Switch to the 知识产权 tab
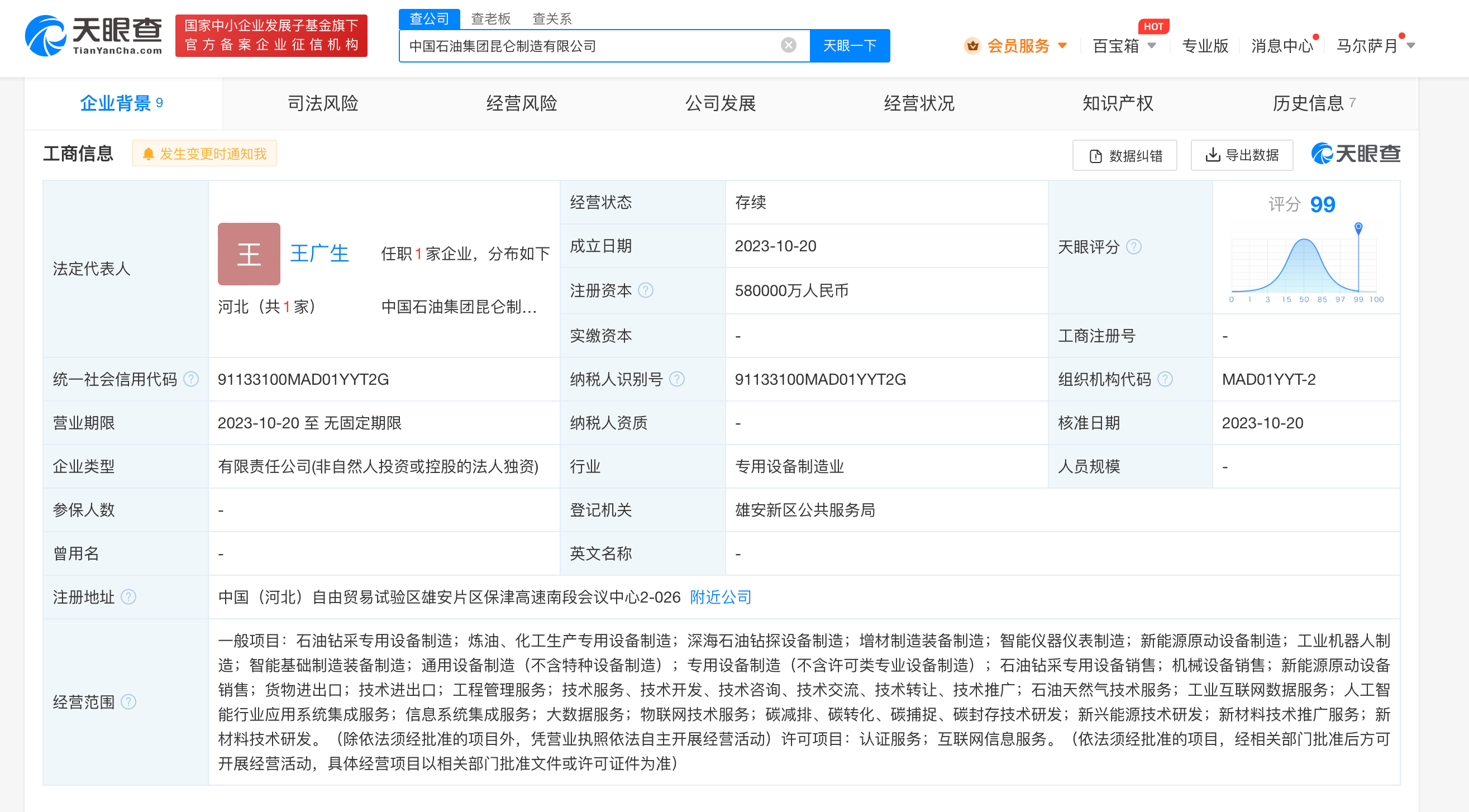This screenshot has height=812, width=1469. [1117, 103]
